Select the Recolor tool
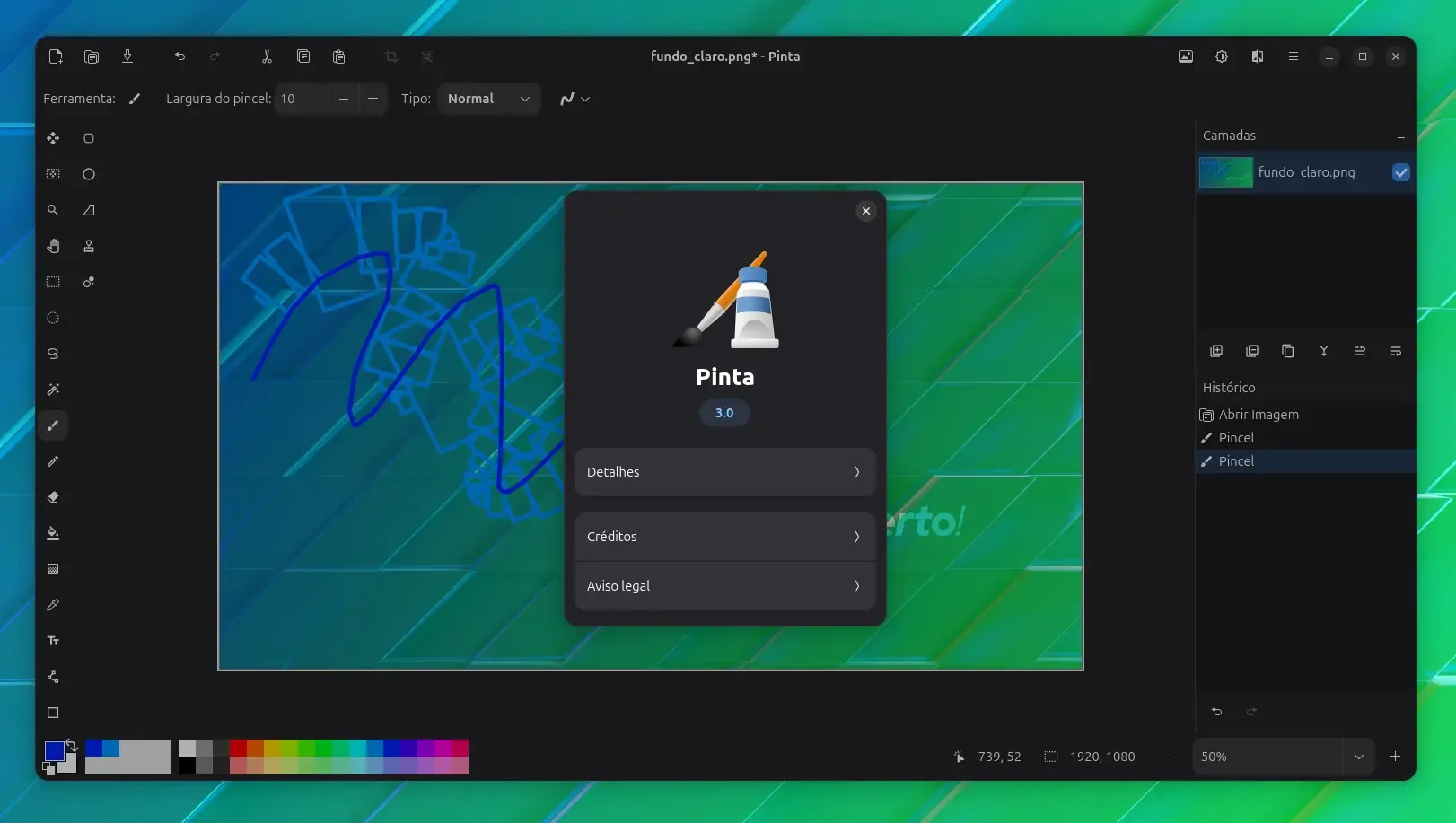 (x=89, y=282)
